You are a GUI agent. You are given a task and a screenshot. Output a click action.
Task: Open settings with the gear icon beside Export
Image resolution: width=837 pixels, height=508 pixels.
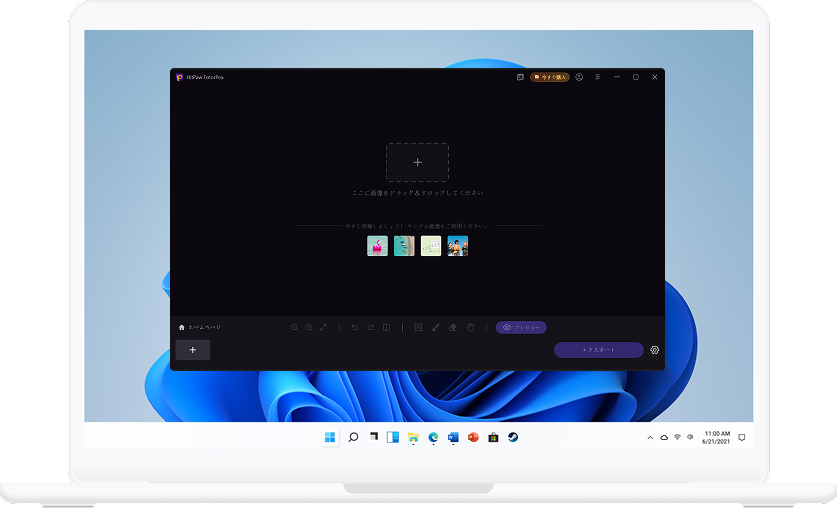coord(655,350)
